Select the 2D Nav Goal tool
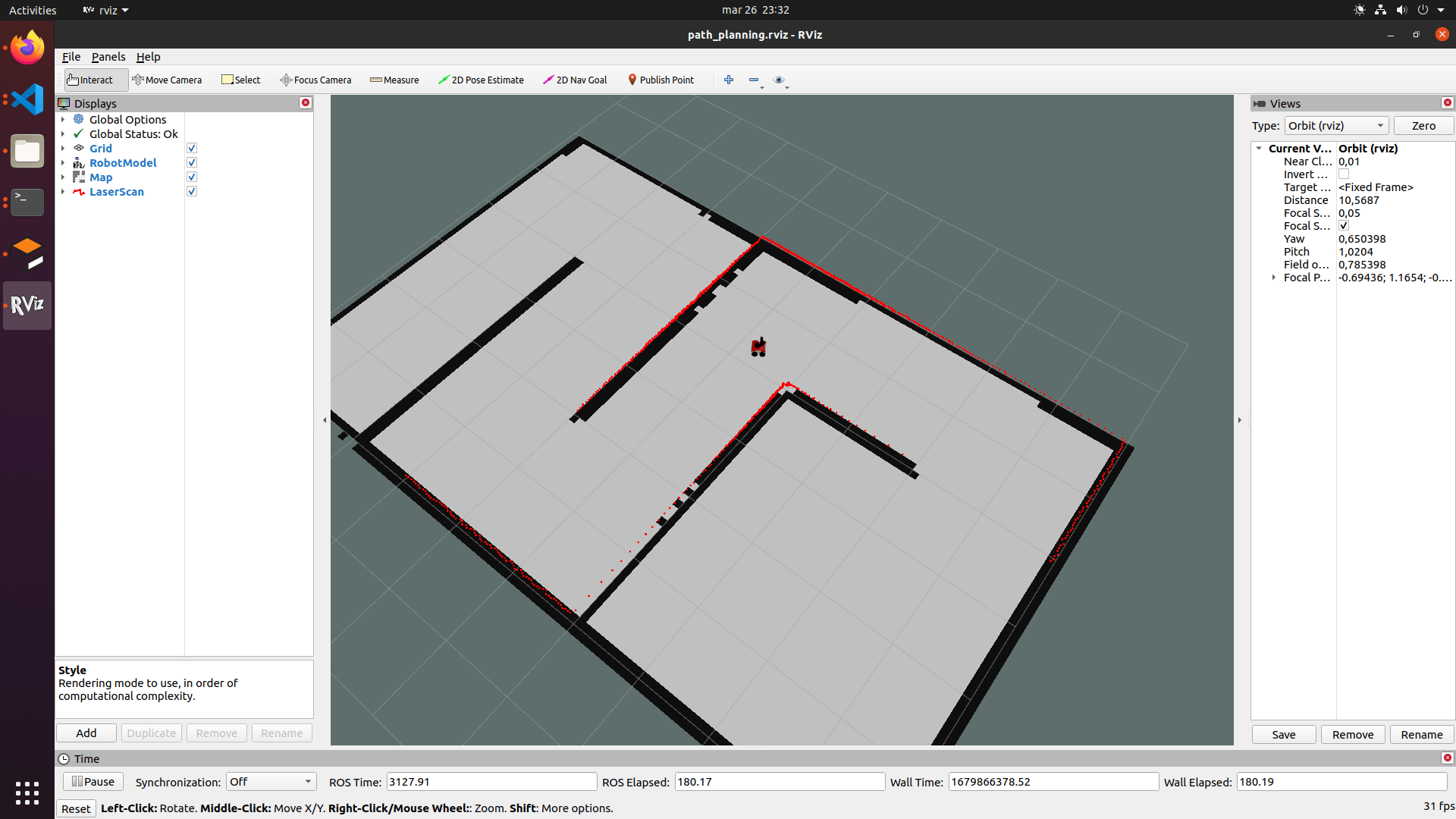 click(x=575, y=80)
